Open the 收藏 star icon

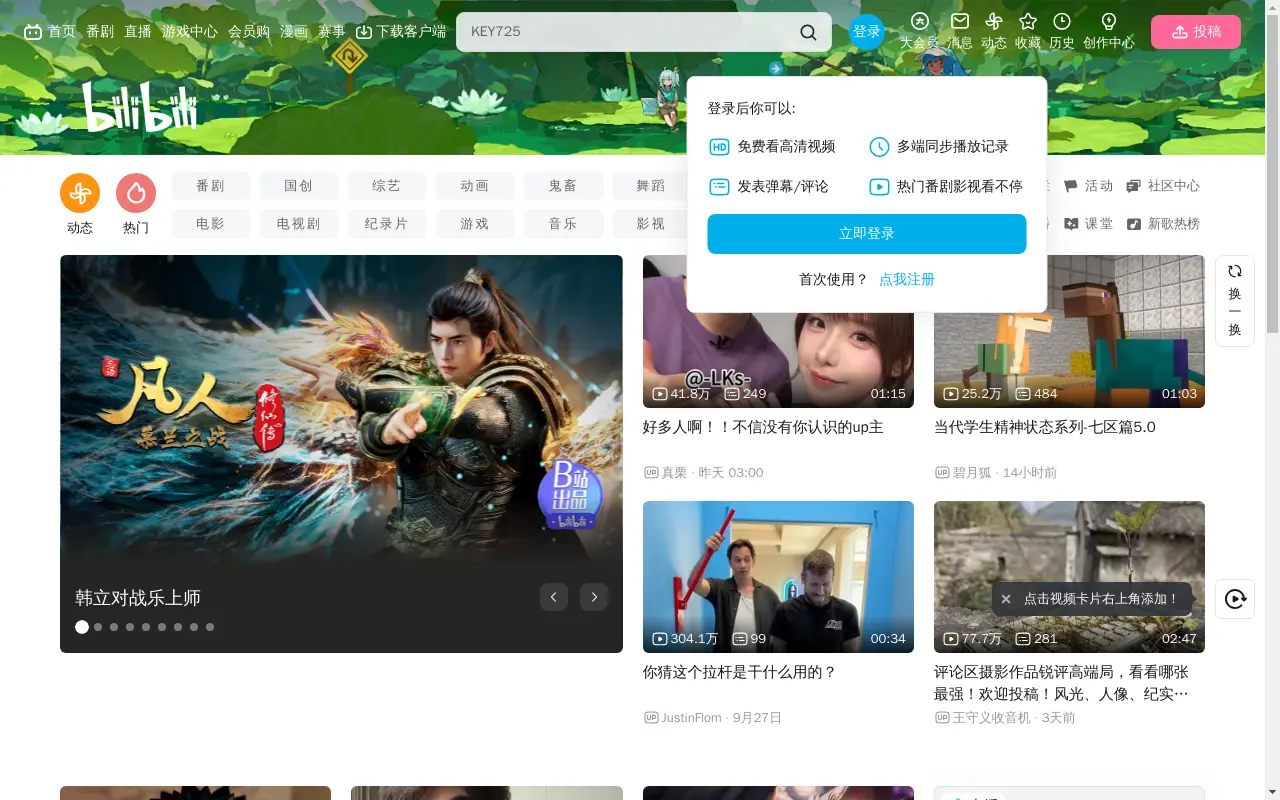click(x=1028, y=31)
